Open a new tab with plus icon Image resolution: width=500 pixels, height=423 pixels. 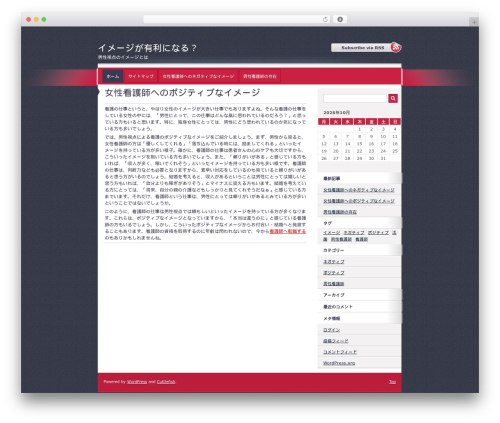(x=474, y=22)
